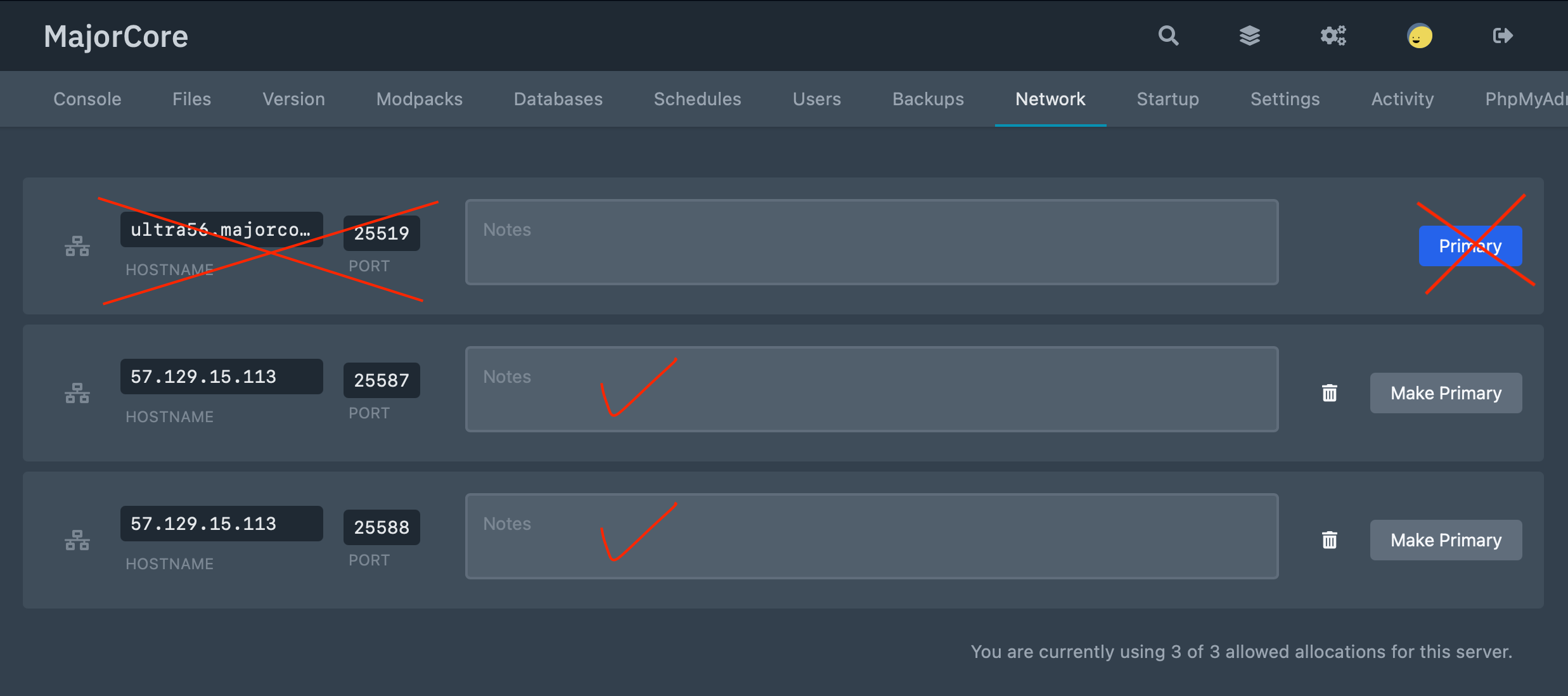
Task: Open the MajorCore home logo
Action: pyautogui.click(x=116, y=36)
